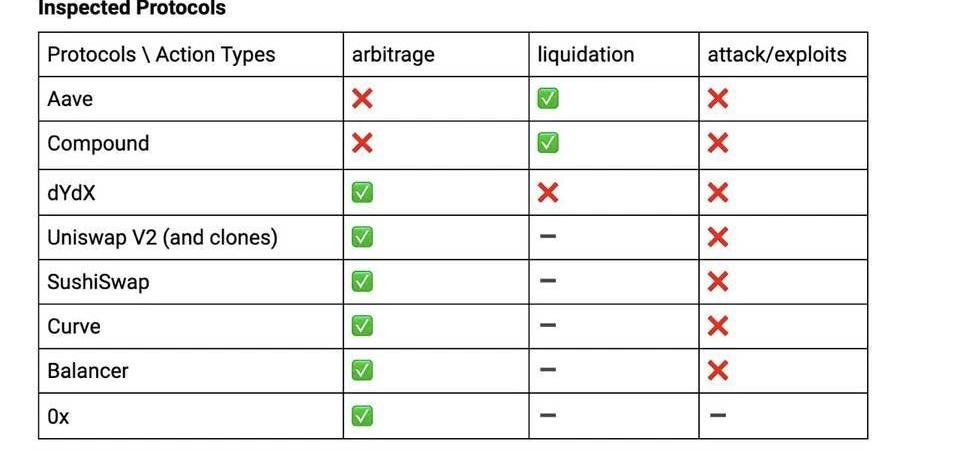Click the red cross for Compound attack/exploits
The width and height of the screenshot is (960, 450).
[718, 144]
